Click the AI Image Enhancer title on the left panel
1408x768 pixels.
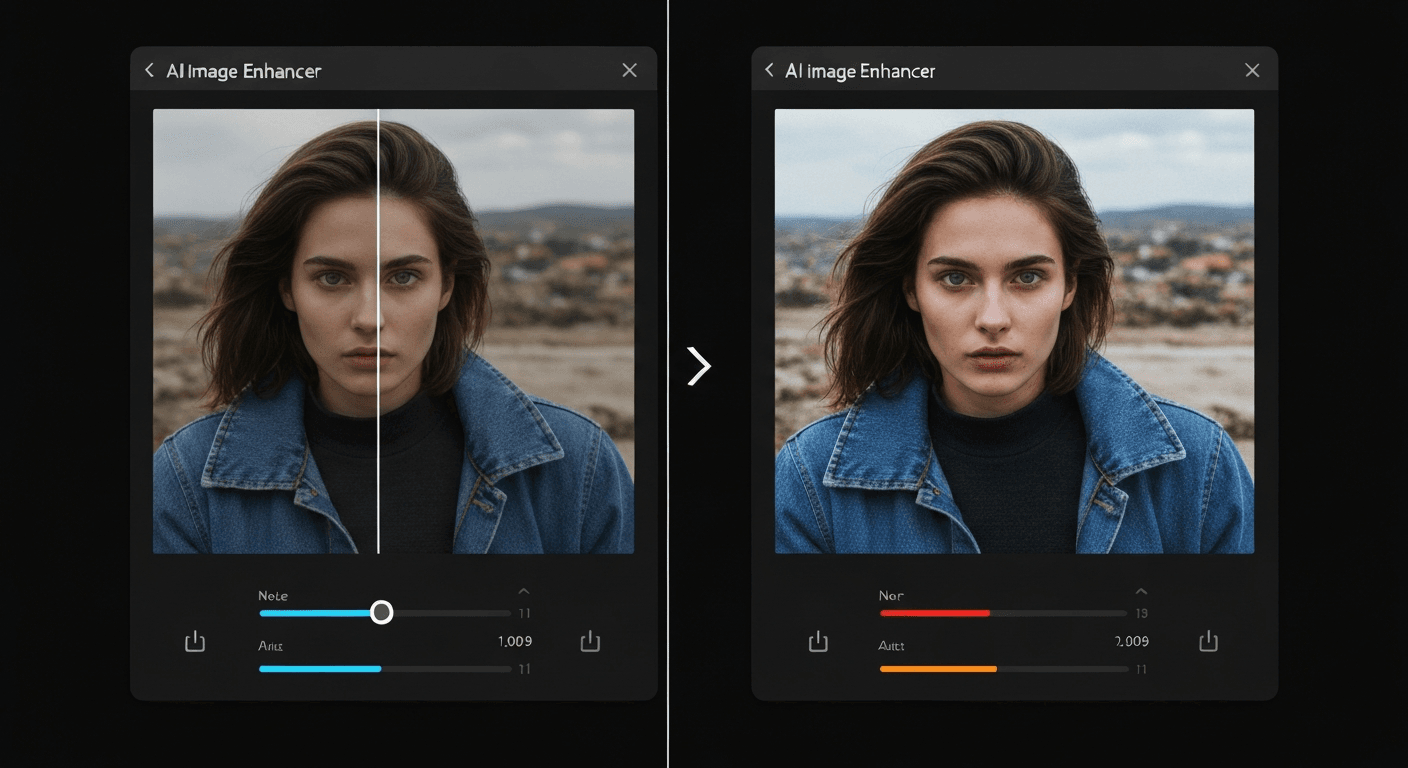246,70
